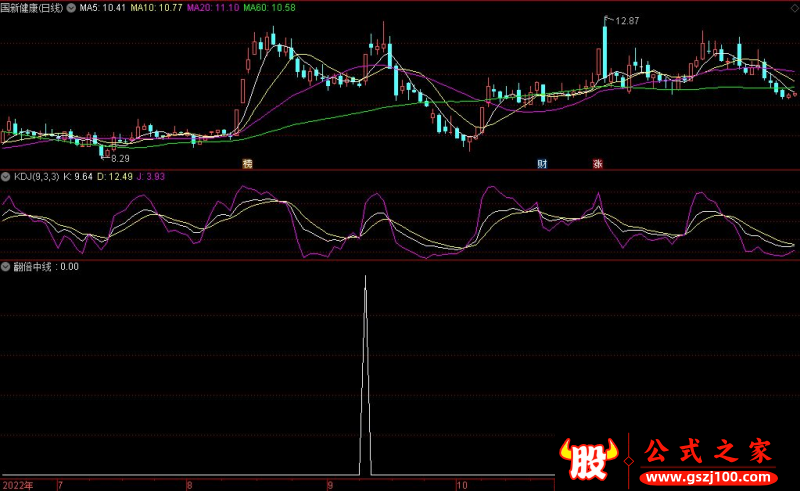Open the 翻倍中线 indicator dropdown arrow
The width and height of the screenshot is (800, 491).
6,267
